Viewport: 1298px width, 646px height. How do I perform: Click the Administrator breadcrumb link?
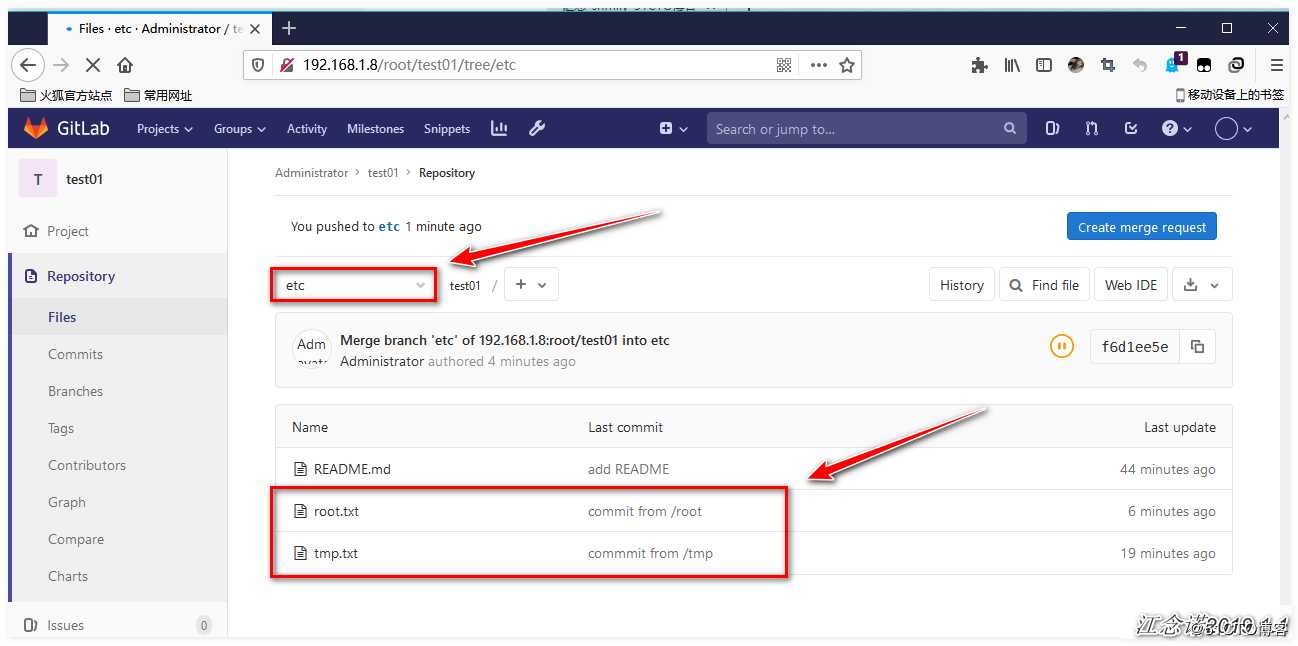[x=311, y=173]
